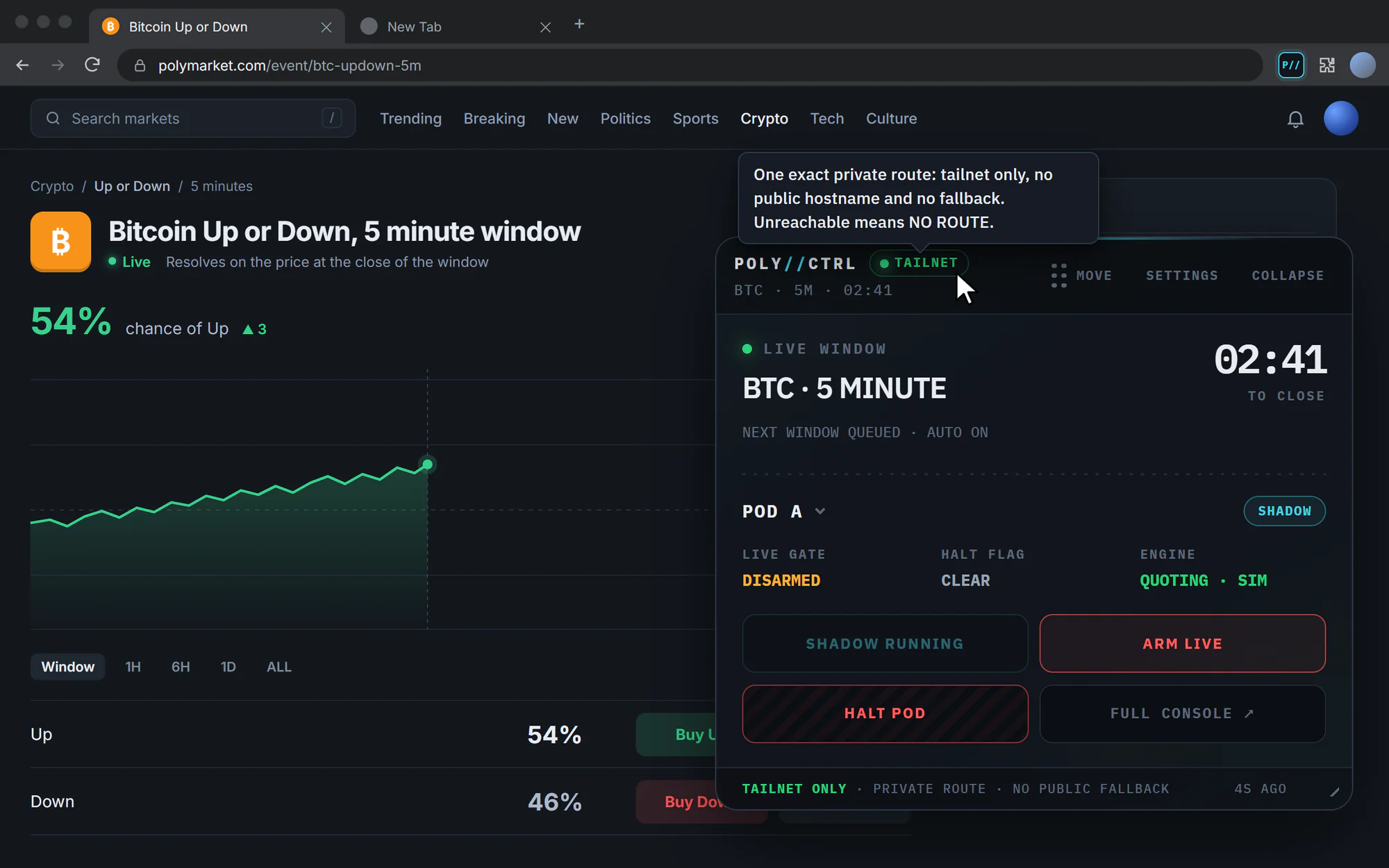Viewport: 1389px width, 868px height.
Task: Click the ARM LIVE button
Action: point(1182,644)
